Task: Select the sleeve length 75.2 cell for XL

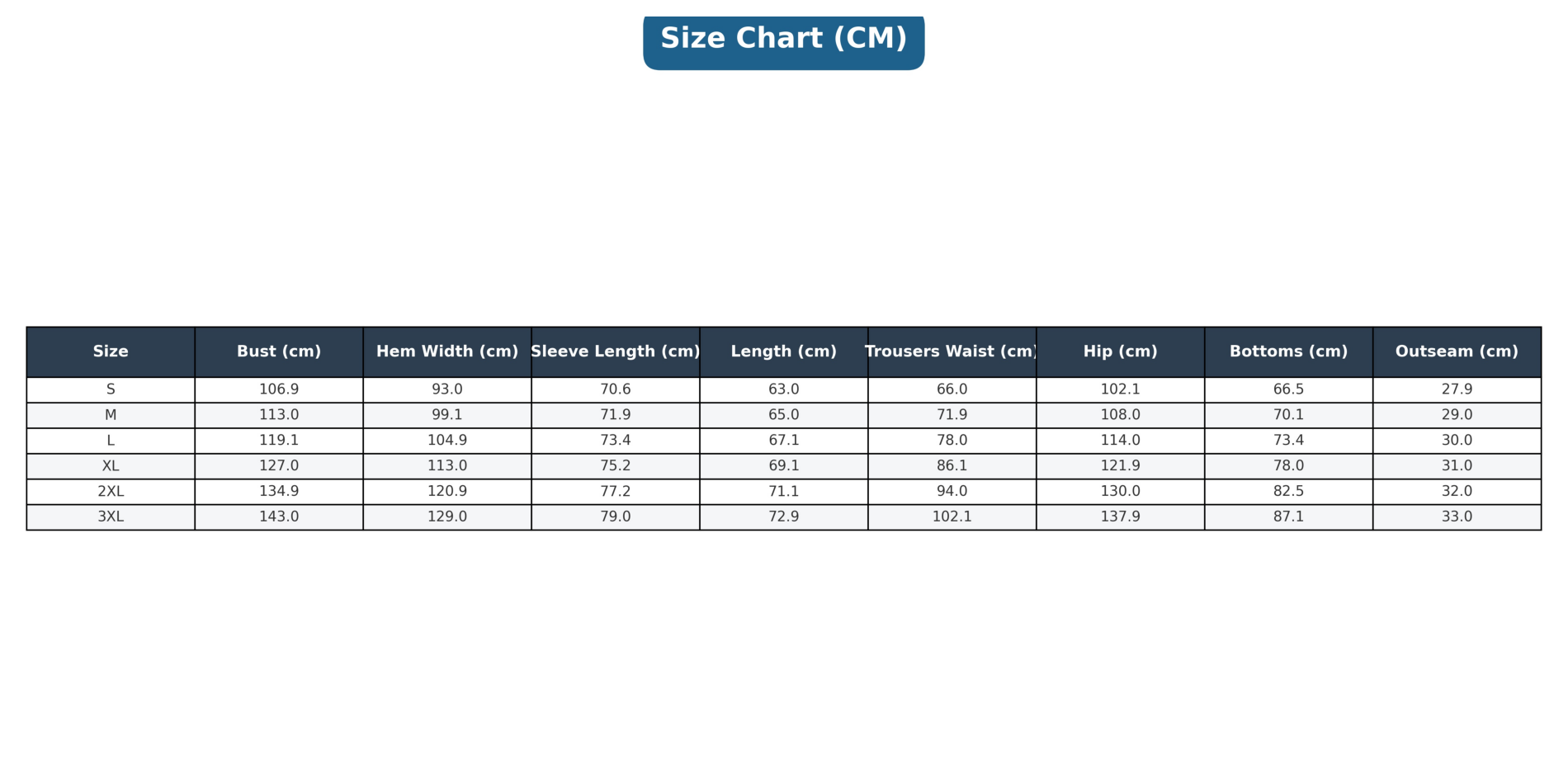Action: (x=616, y=466)
